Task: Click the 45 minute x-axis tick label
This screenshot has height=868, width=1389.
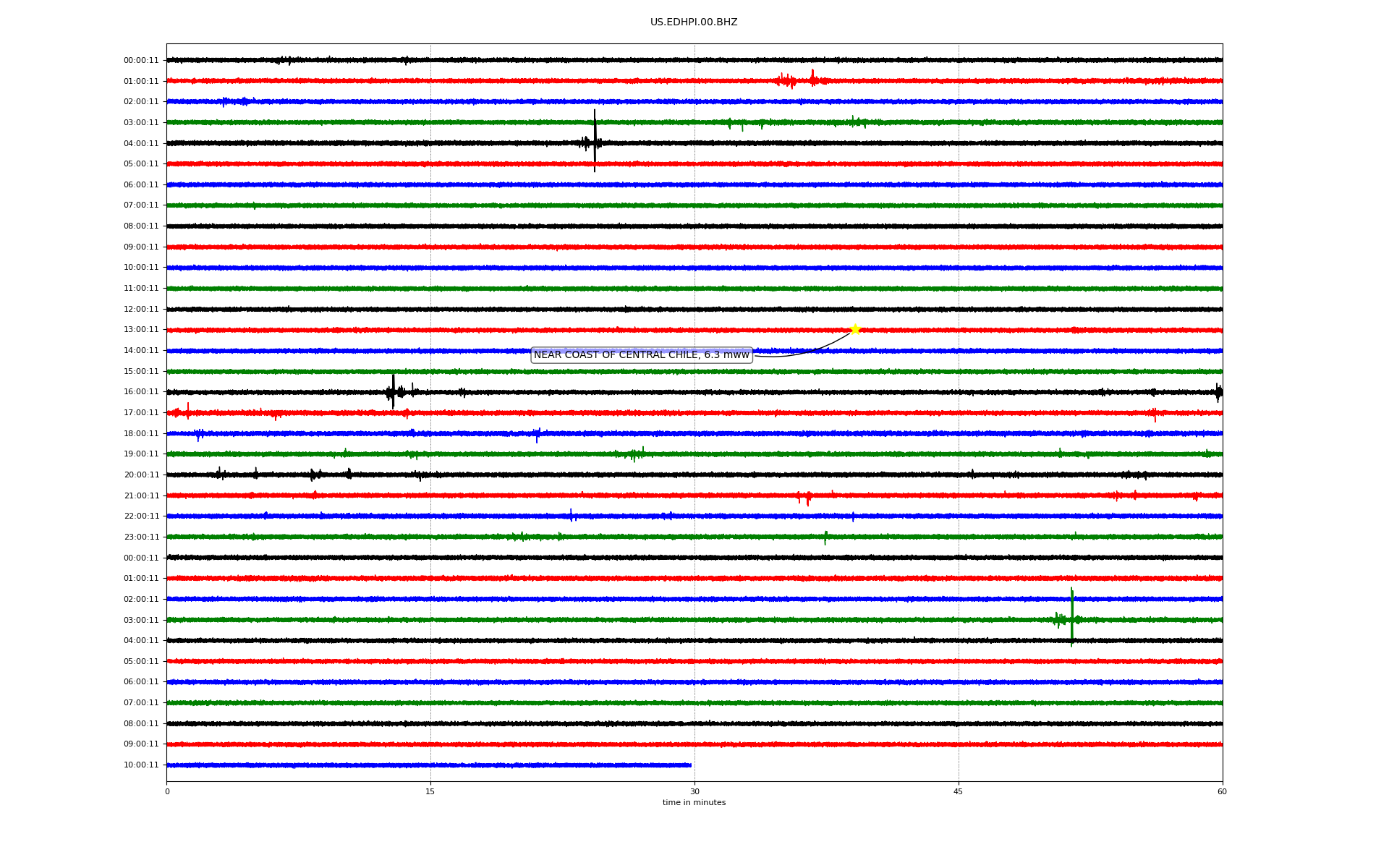Action: (958, 792)
